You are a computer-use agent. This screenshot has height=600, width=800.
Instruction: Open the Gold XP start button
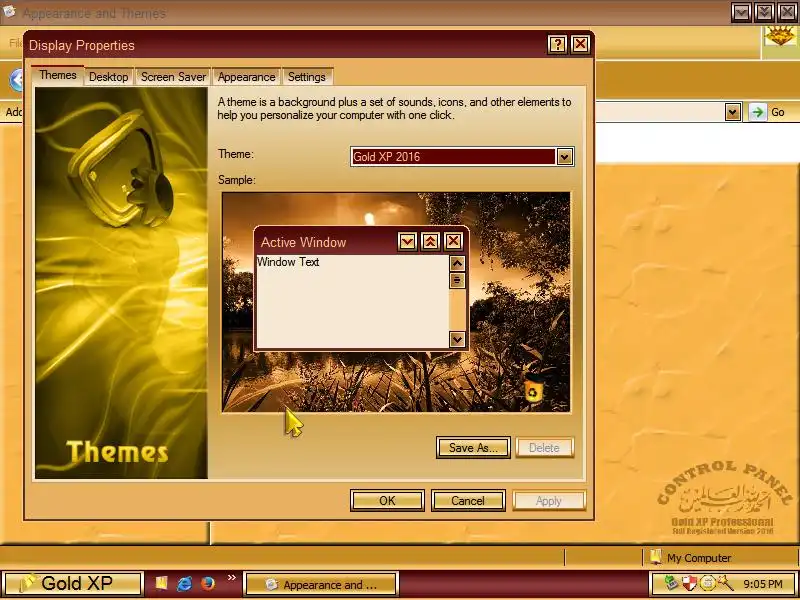pos(72,584)
